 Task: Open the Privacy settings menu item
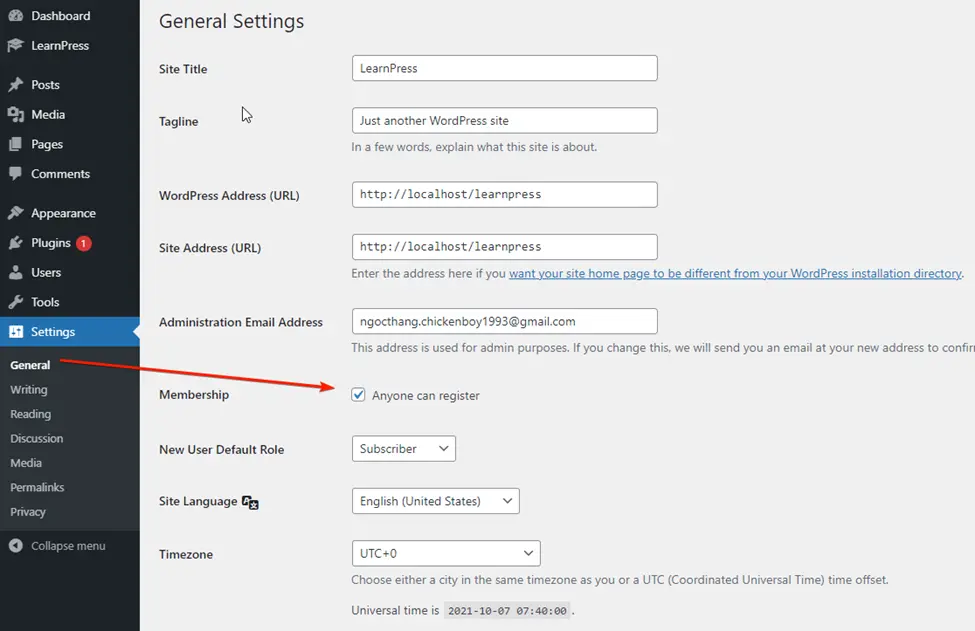click(30, 511)
